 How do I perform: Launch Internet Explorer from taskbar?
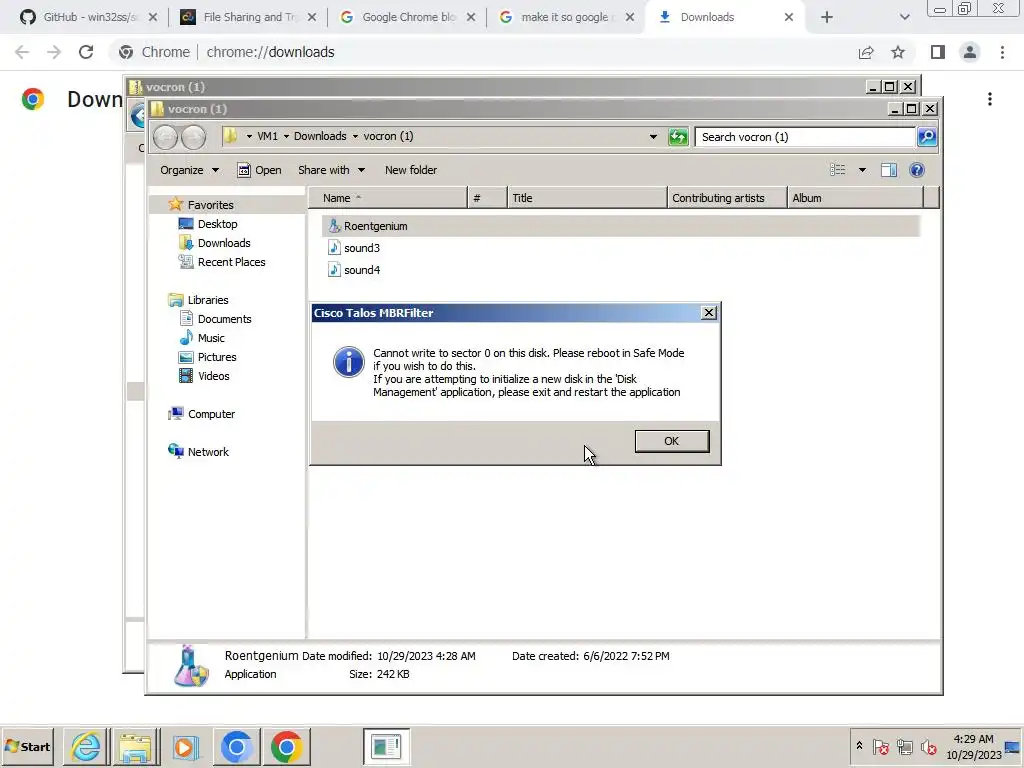tap(86, 746)
